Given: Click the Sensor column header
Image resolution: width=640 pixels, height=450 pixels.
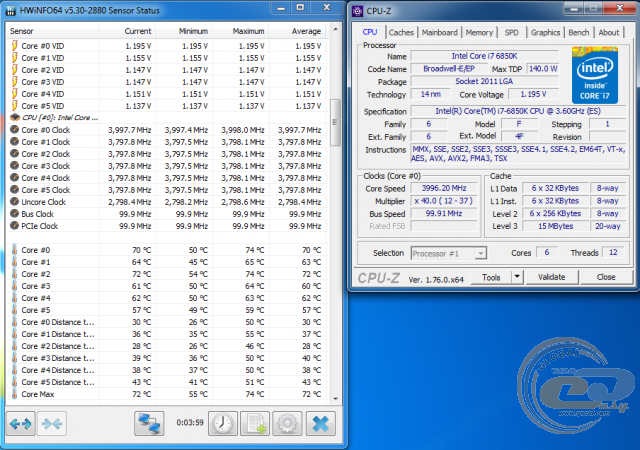Looking at the screenshot, I should (52, 31).
